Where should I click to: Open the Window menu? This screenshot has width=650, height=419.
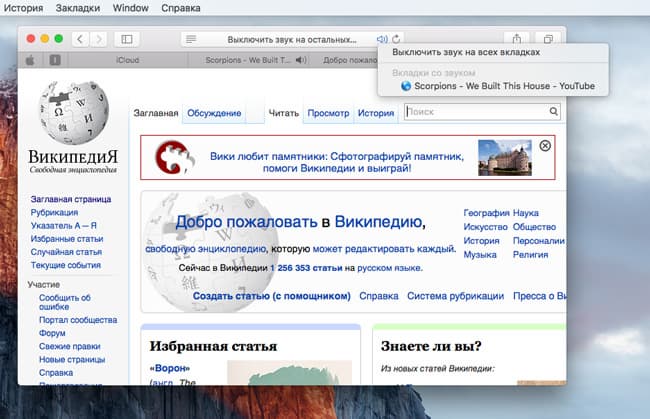(131, 8)
